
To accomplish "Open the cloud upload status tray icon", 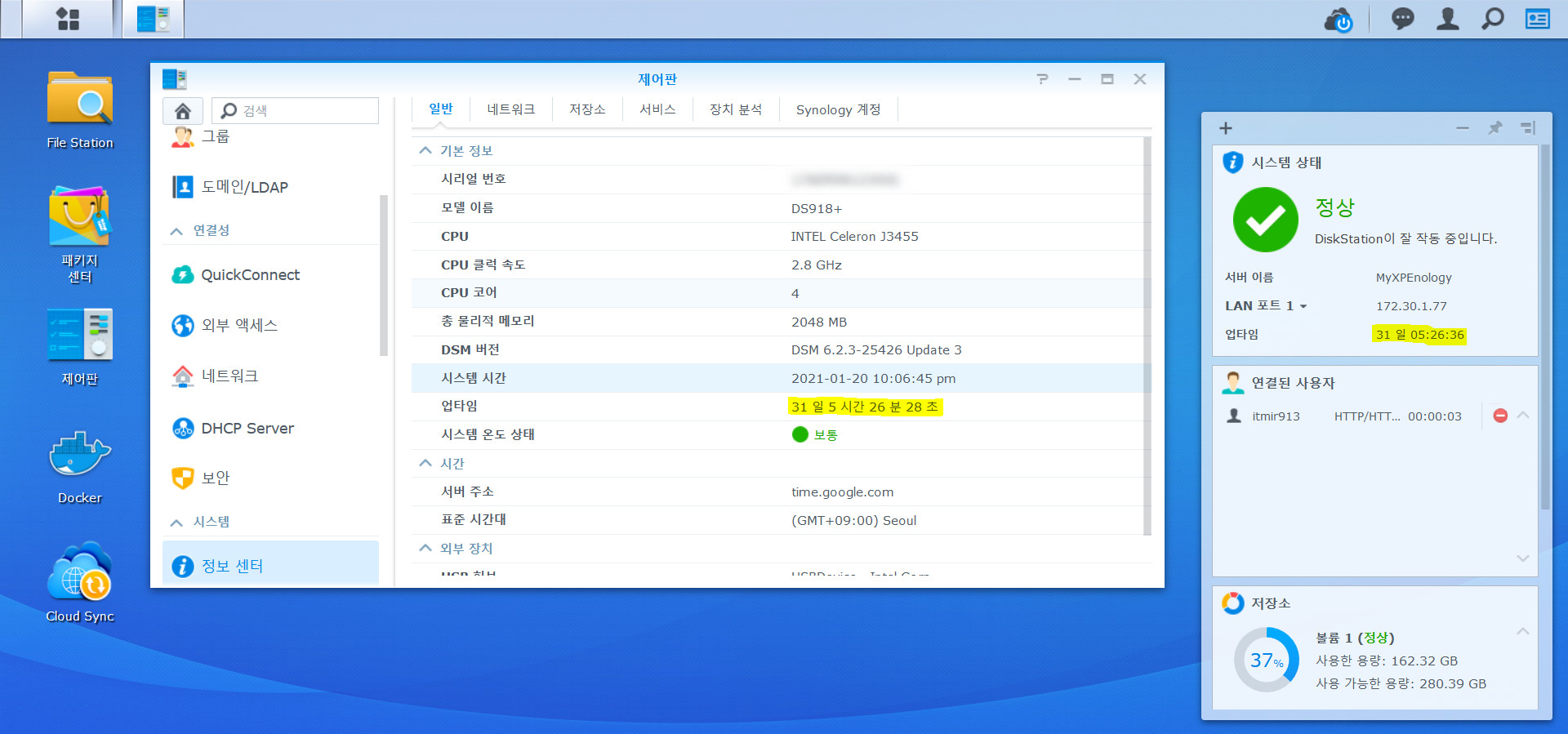I will click(1339, 19).
